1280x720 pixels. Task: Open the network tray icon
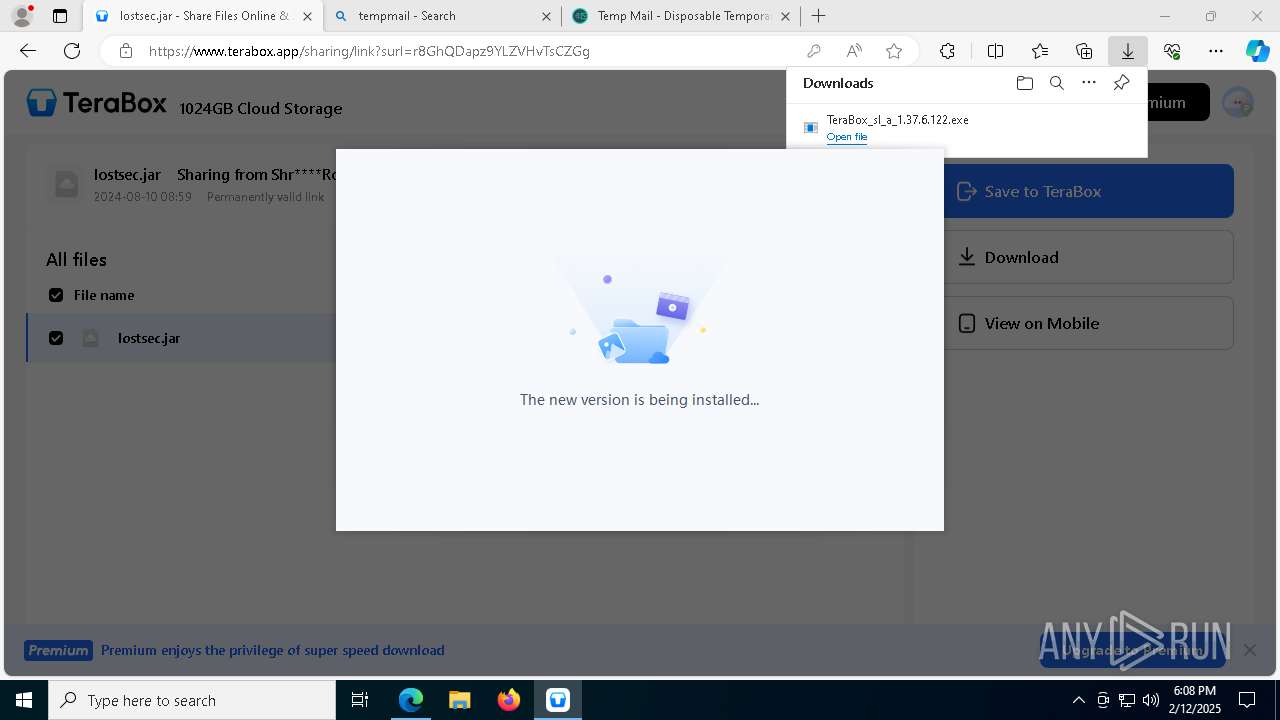point(1127,700)
